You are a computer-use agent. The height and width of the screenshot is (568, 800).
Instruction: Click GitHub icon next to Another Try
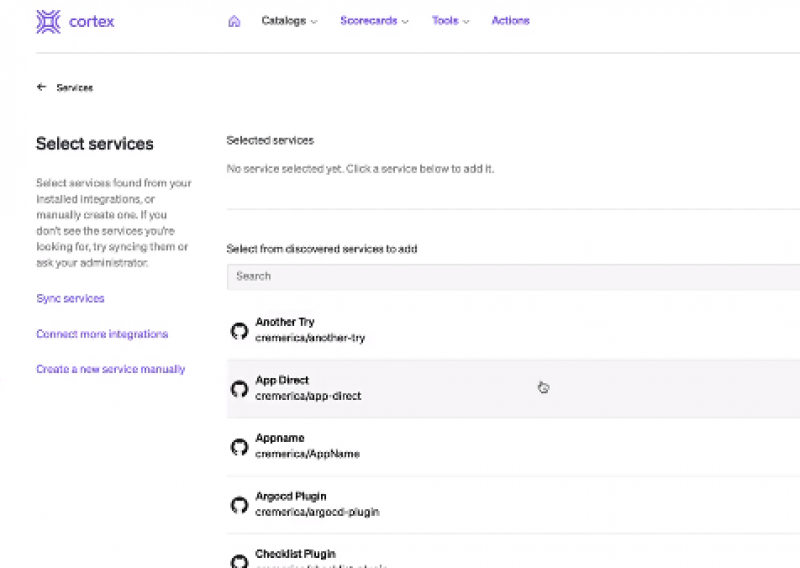(x=239, y=330)
